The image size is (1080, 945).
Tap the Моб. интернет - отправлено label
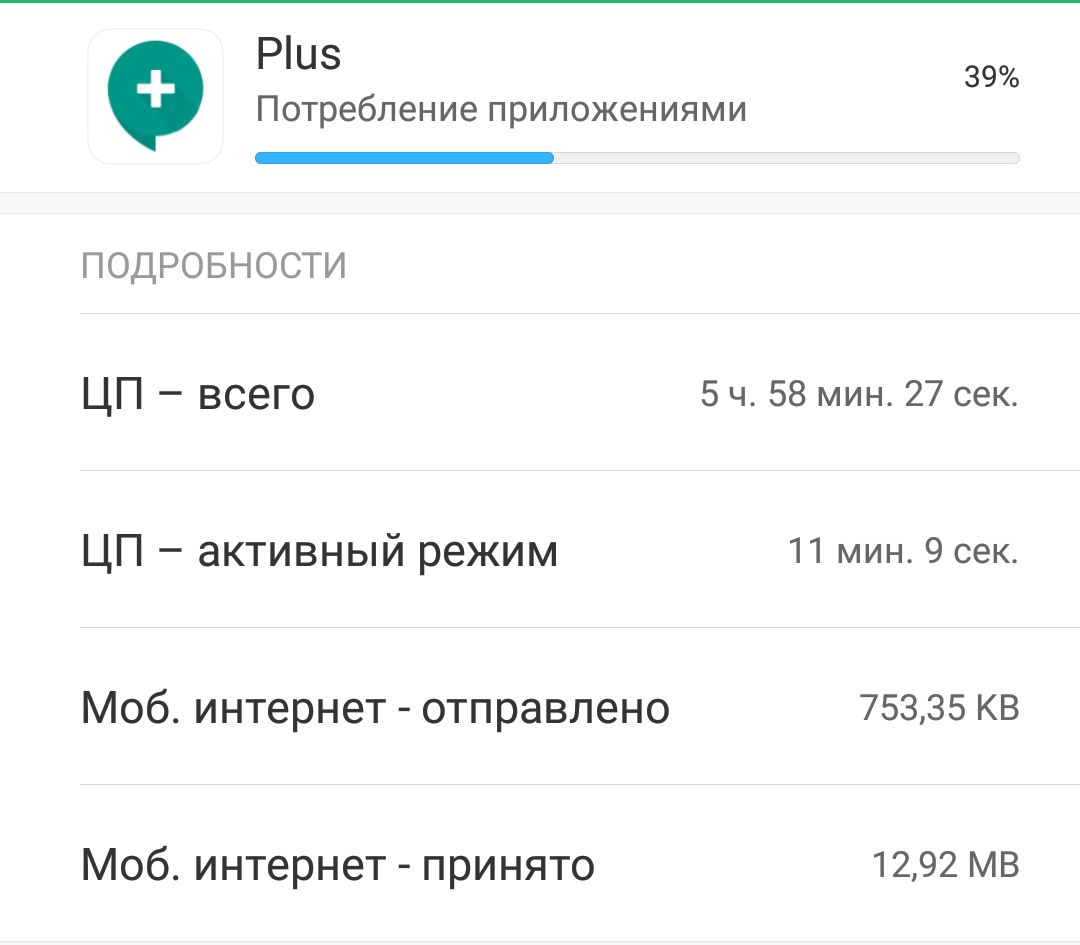coord(375,708)
